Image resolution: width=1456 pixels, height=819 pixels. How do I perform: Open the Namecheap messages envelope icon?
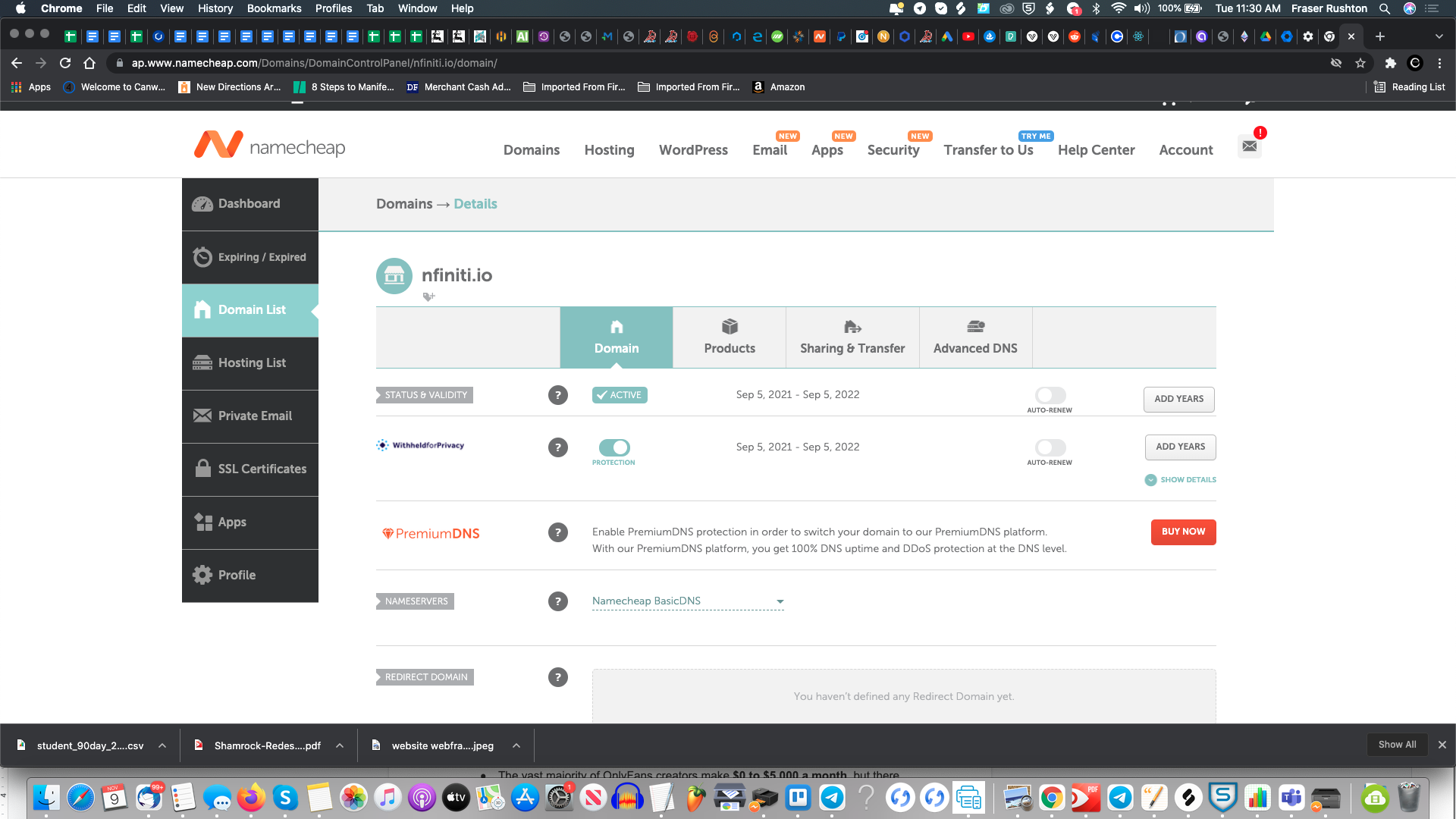(x=1250, y=146)
